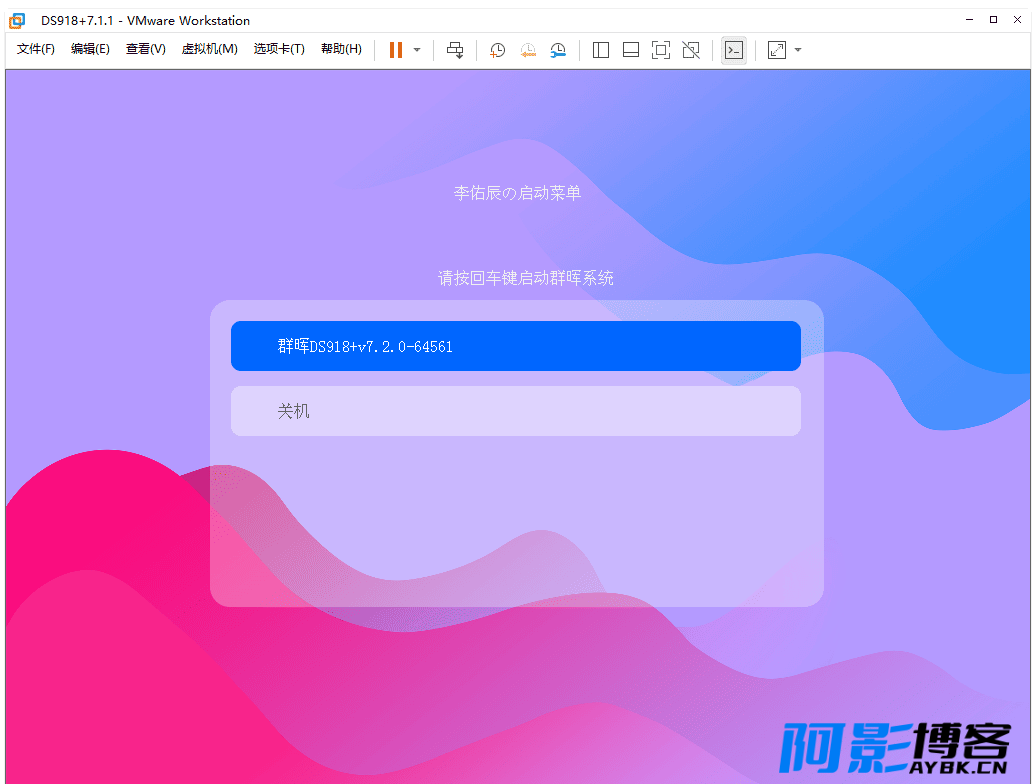Viewport: 1033px width, 784px height.
Task: Click the VMware Workstation title bar app icon
Action: (x=17, y=20)
